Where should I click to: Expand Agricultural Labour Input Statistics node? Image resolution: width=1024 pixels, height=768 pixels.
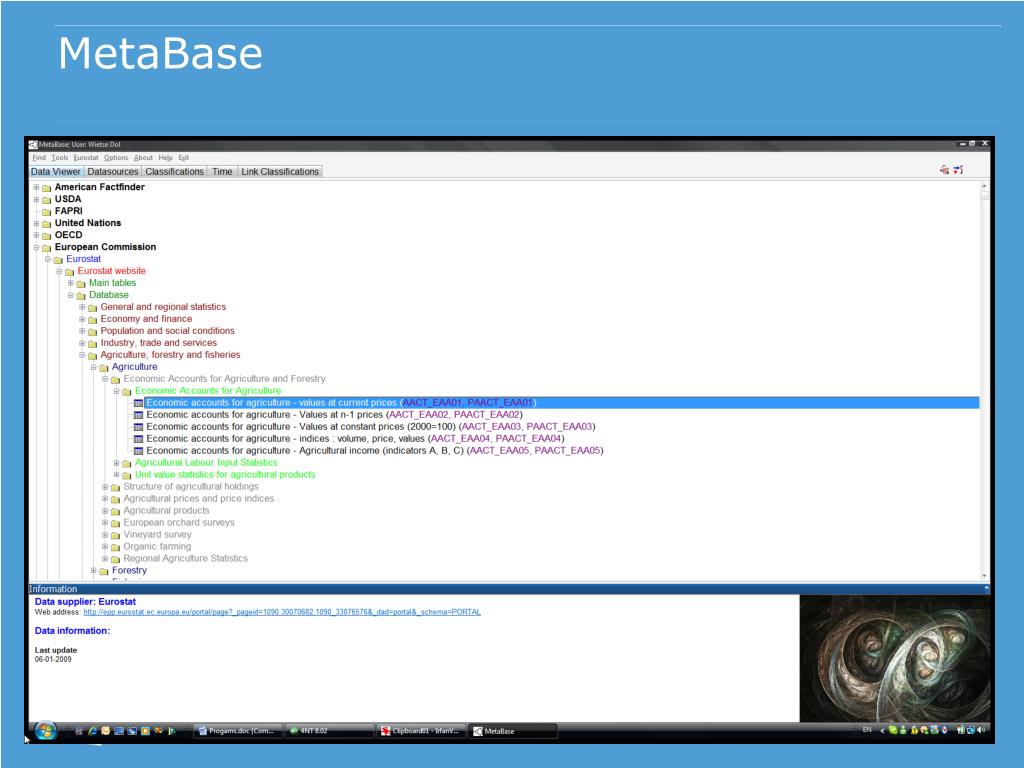pyautogui.click(x=116, y=463)
